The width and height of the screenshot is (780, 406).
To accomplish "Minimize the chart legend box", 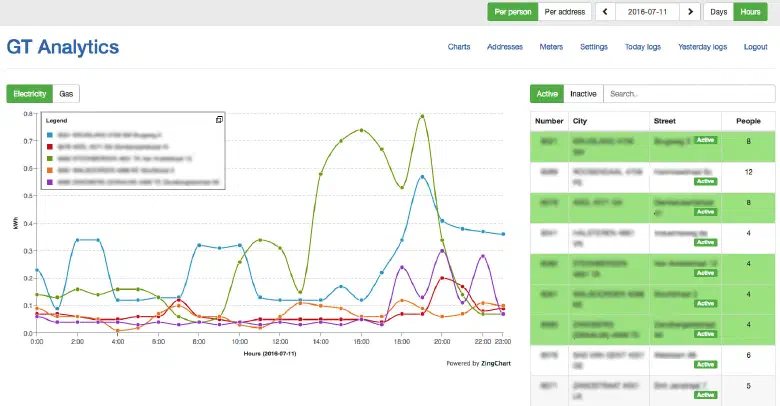I will 219,120.
